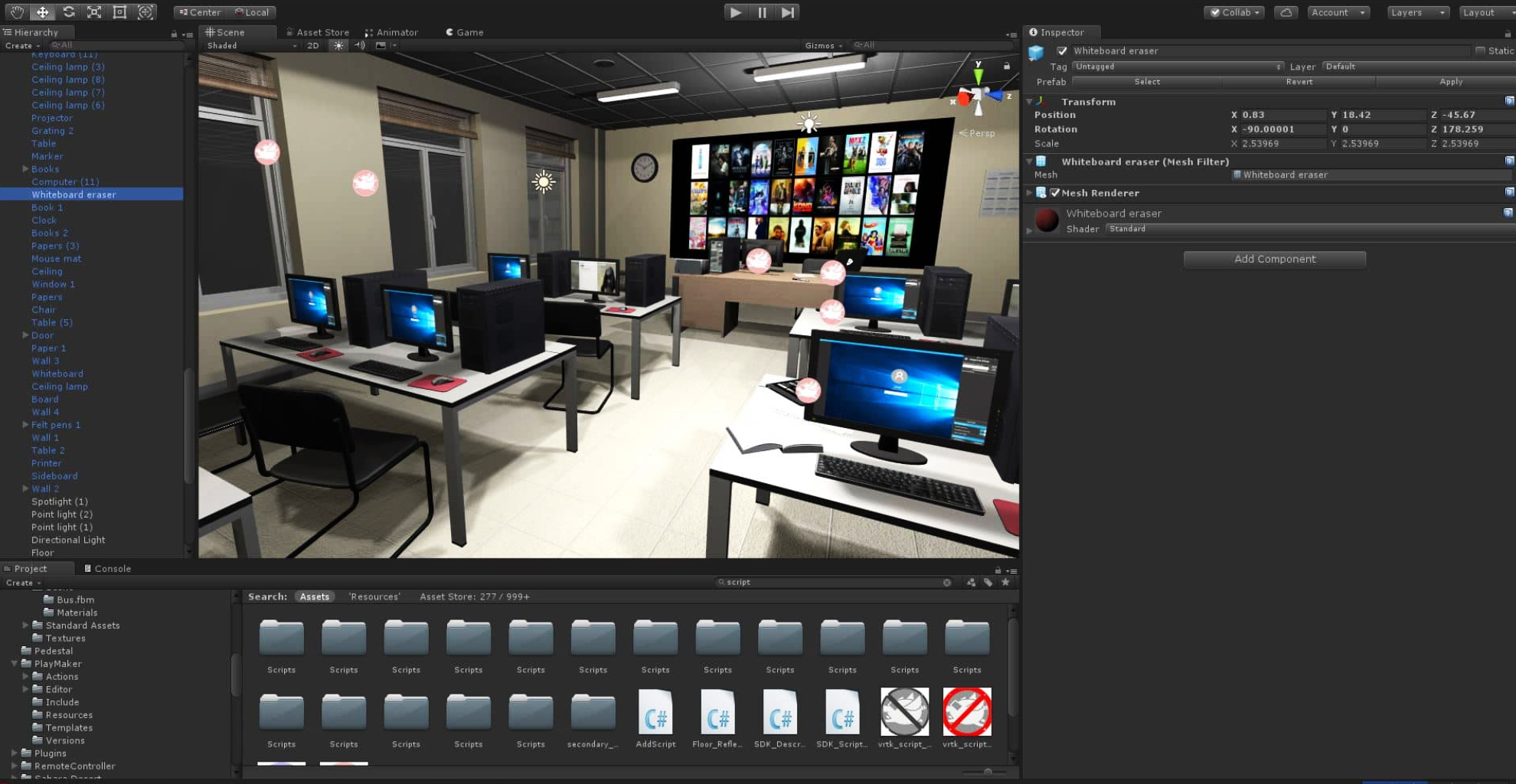This screenshot has height=784, width=1516.
Task: Open Mesh Renderer component settings icon
Action: (x=1509, y=192)
